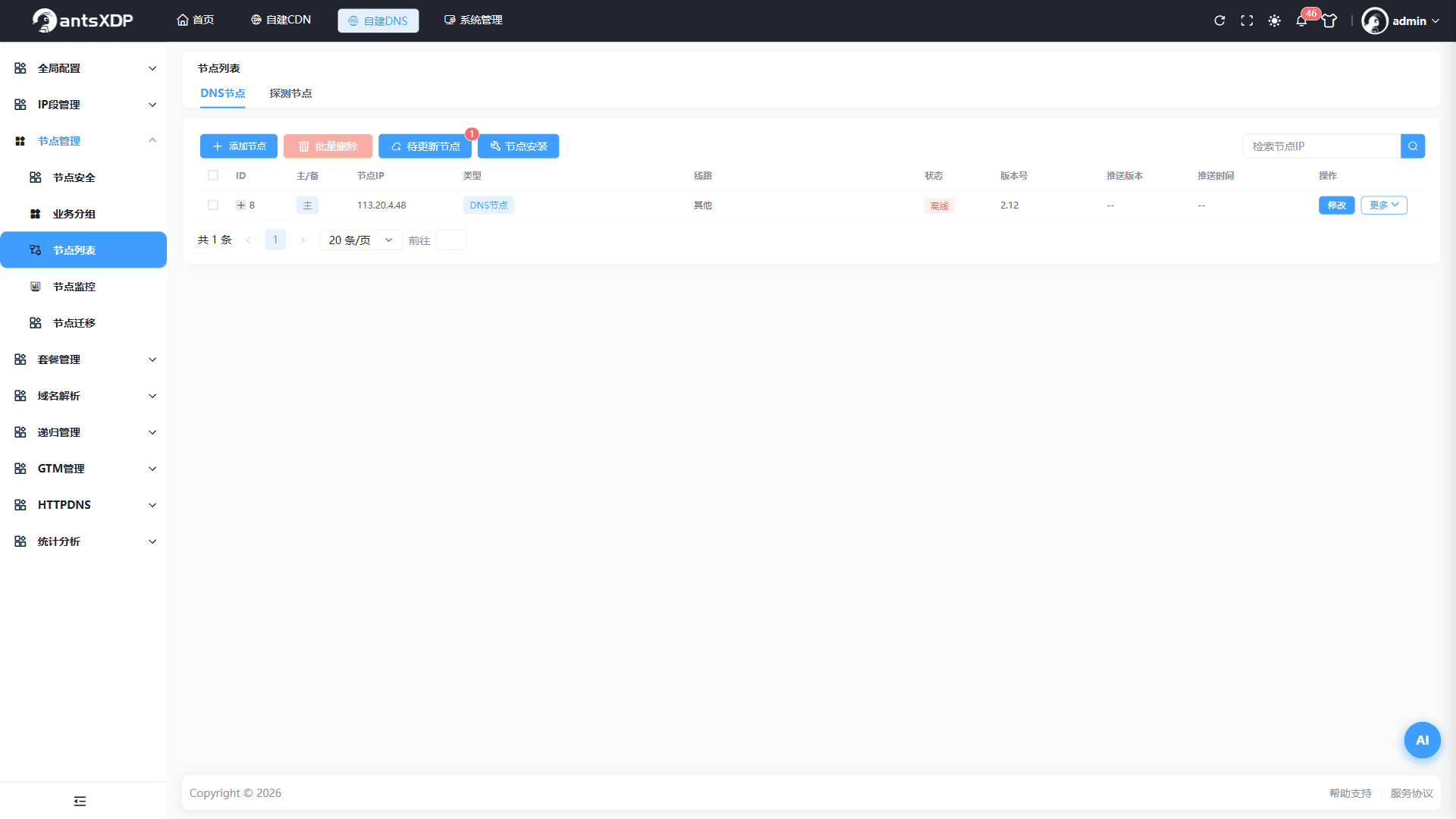
Task: Open 服务协议 footer link
Action: click(x=1411, y=793)
